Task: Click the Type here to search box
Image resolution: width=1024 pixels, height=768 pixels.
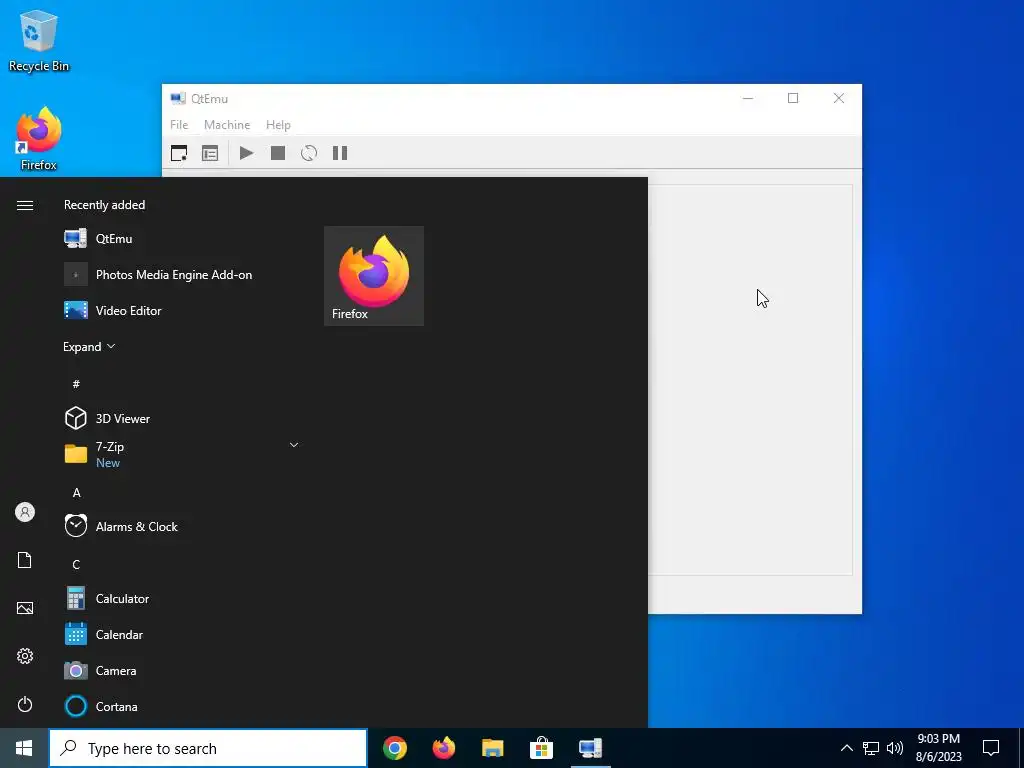Action: [x=208, y=748]
